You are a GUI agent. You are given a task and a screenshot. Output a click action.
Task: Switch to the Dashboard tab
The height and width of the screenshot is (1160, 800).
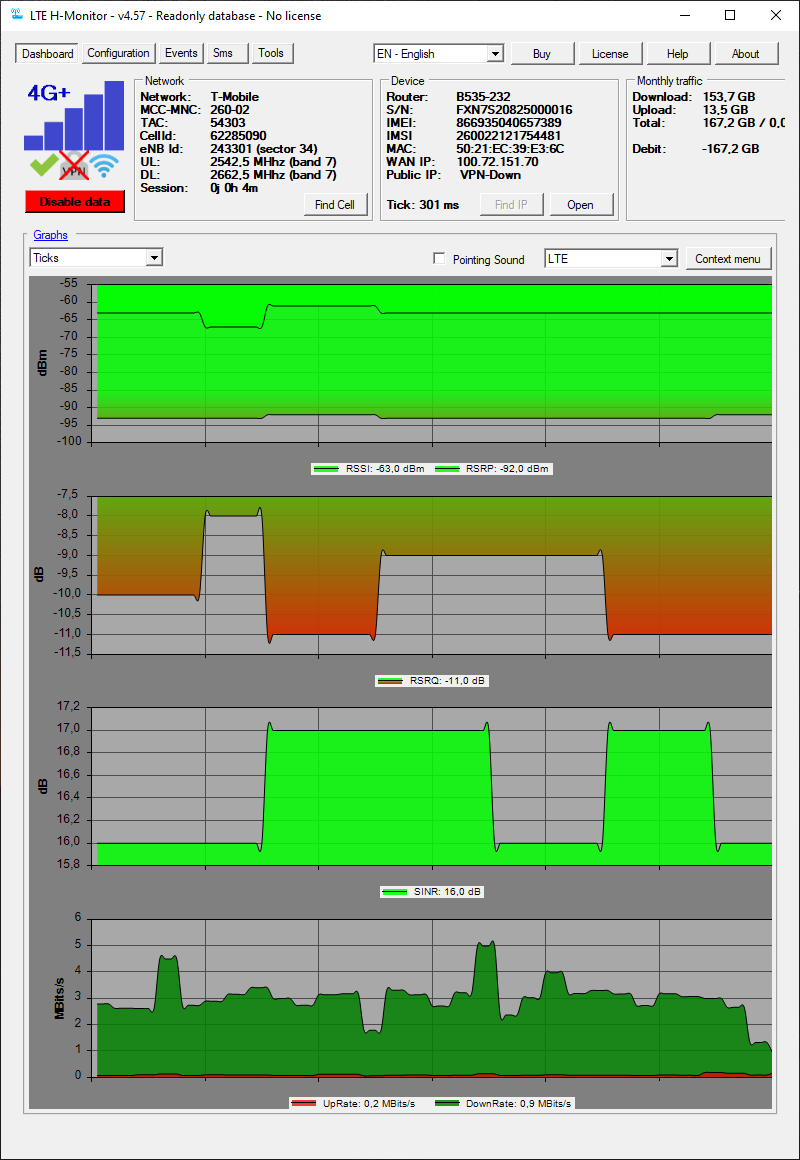point(47,54)
